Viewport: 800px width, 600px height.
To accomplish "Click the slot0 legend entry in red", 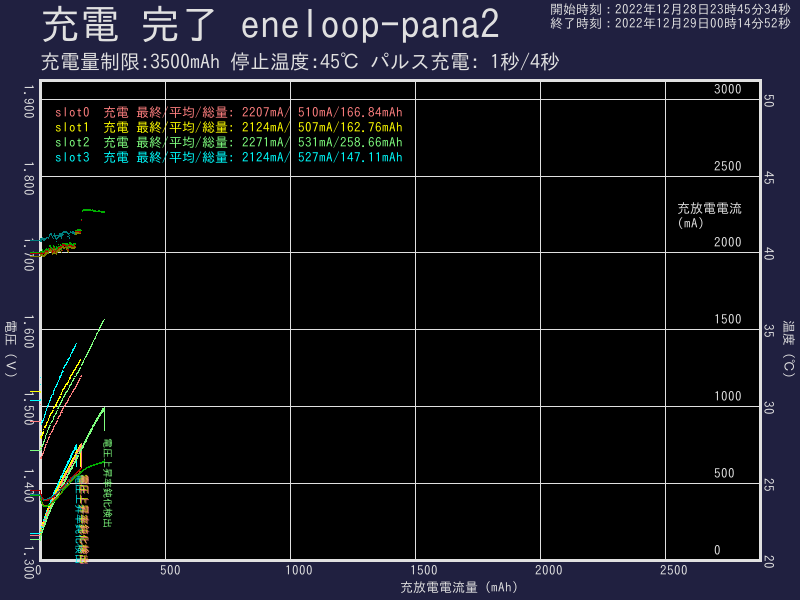I will (228, 112).
